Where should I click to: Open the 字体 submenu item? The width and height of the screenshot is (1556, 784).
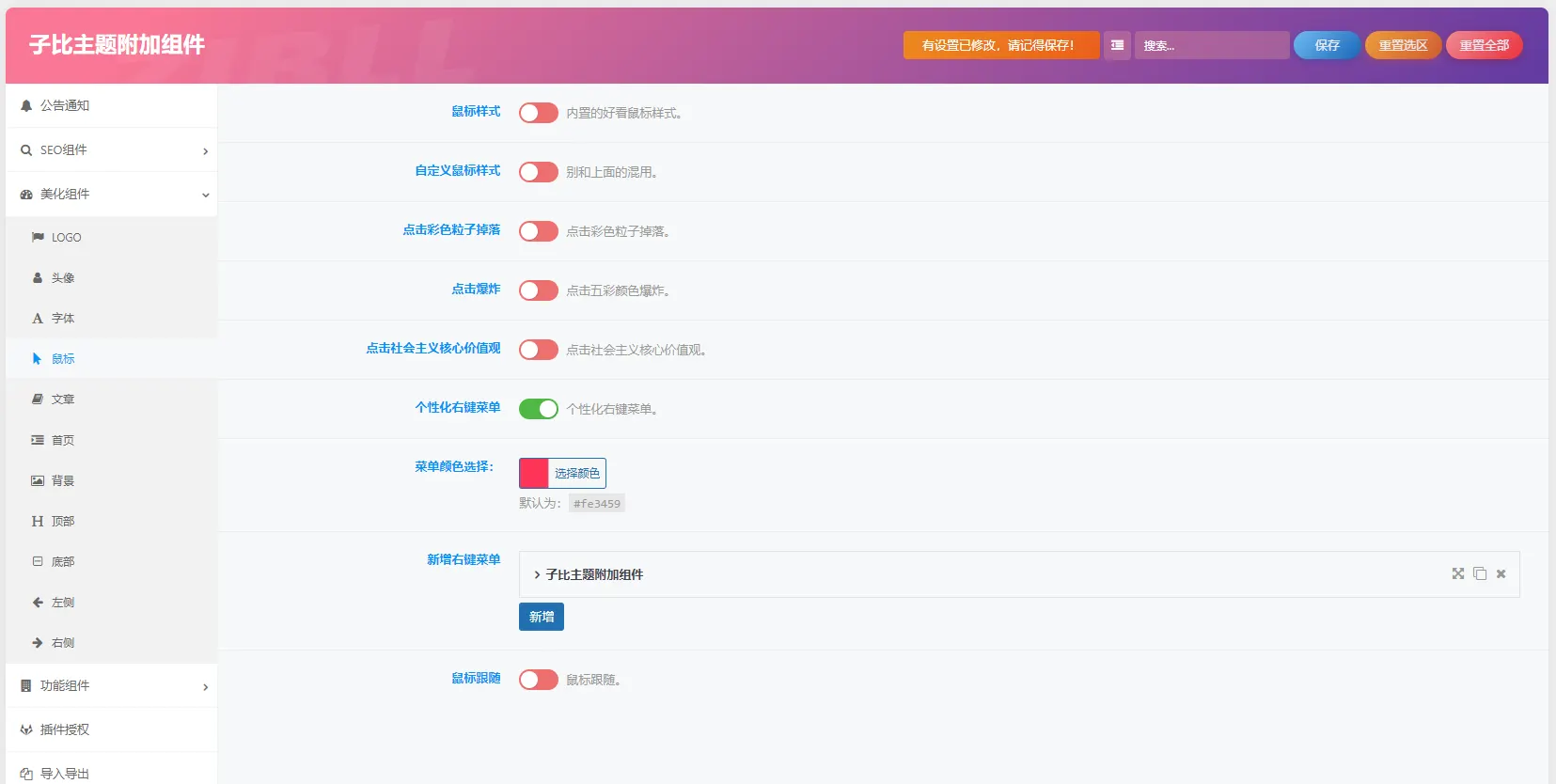pos(112,318)
